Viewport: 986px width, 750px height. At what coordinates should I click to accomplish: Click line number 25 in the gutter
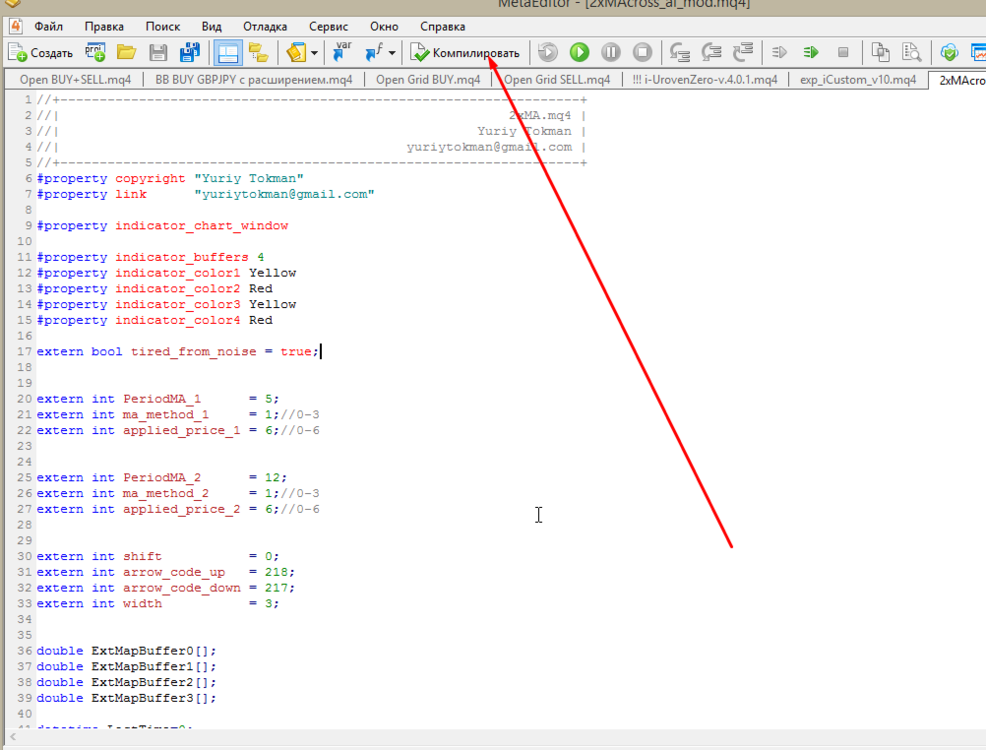tap(24, 477)
